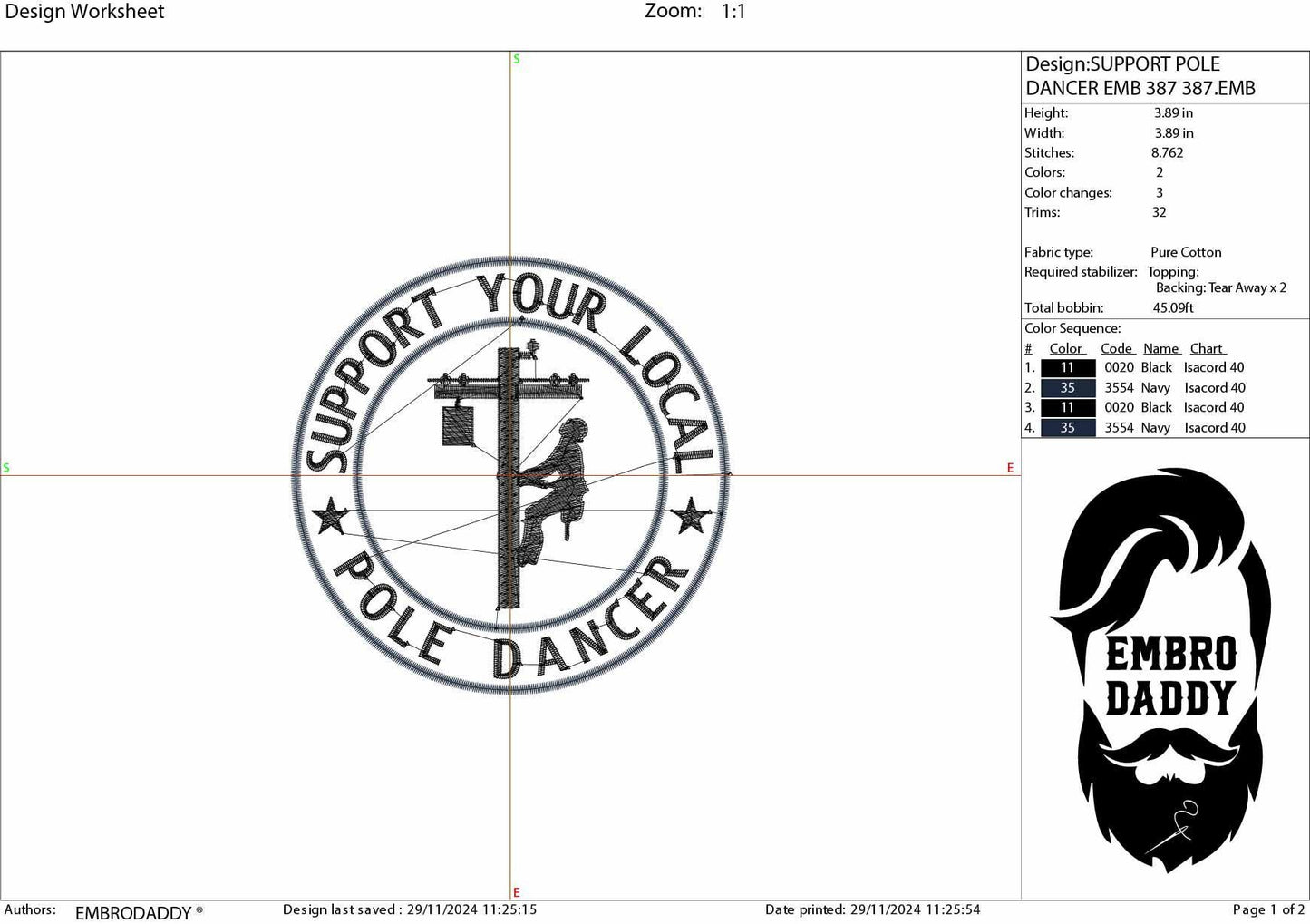Open the Code column header options
The image size is (1310, 924).
(x=1117, y=348)
